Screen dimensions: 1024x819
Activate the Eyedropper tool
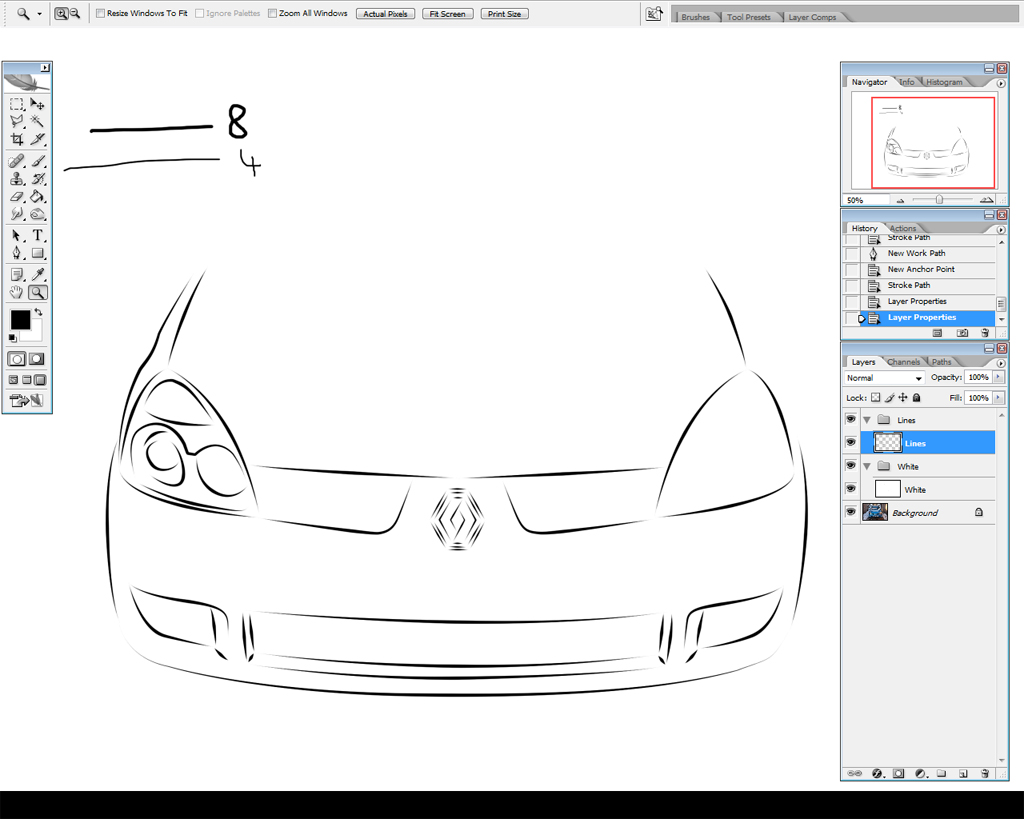tap(37, 274)
